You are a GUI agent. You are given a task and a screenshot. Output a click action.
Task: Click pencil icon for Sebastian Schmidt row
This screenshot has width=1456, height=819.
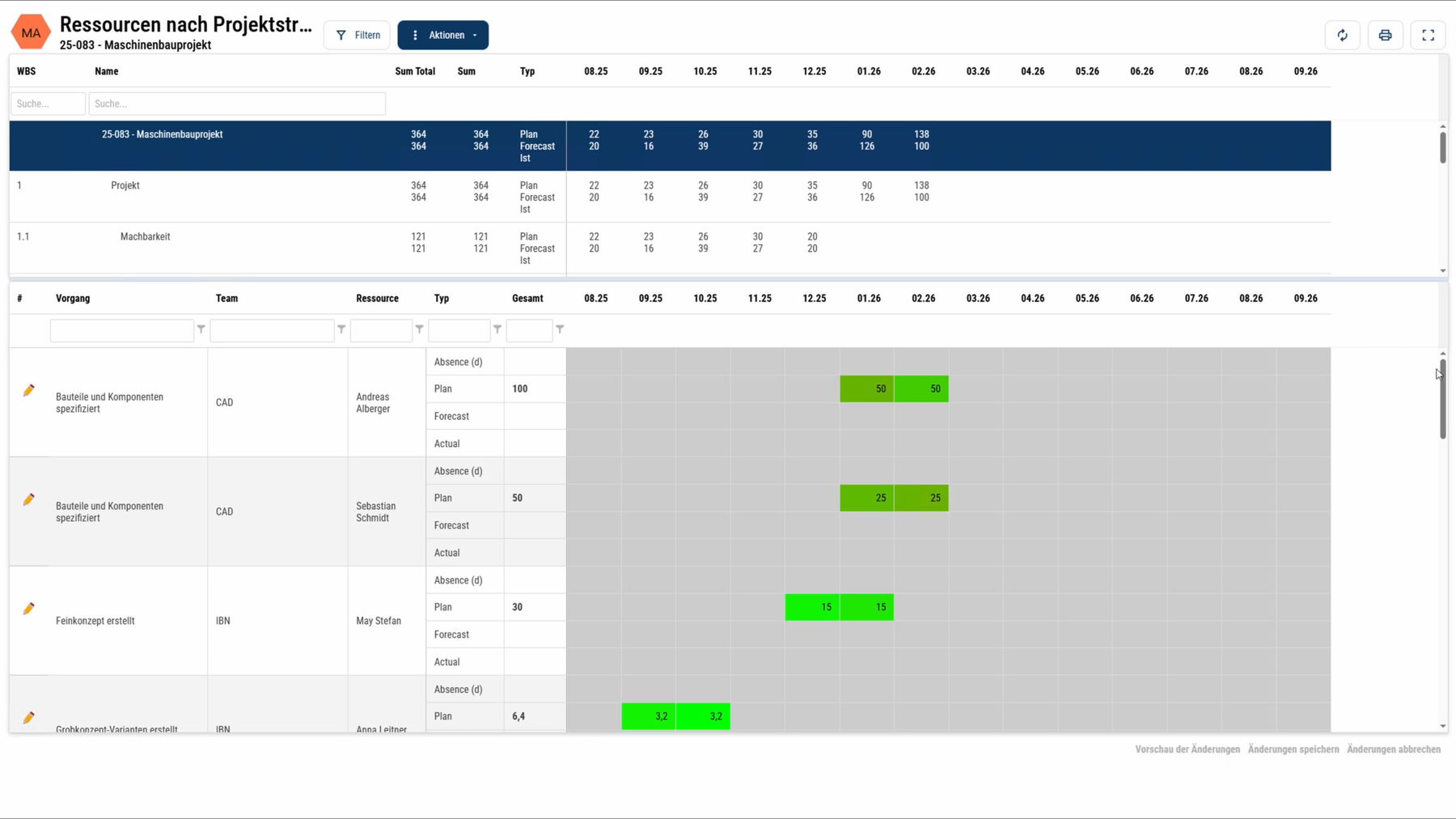(x=29, y=499)
